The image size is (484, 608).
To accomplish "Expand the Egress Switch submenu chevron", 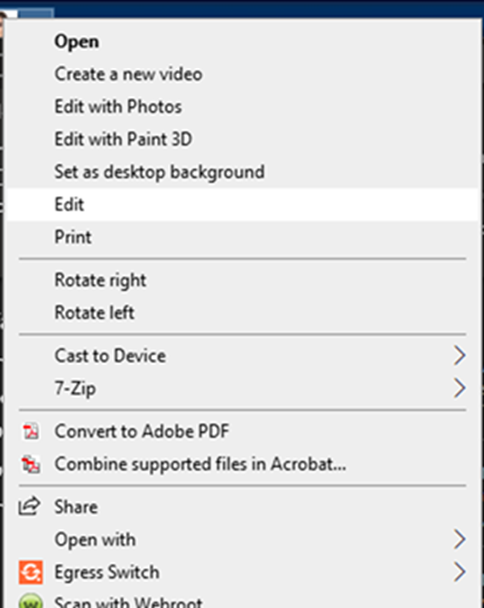I will 459,572.
